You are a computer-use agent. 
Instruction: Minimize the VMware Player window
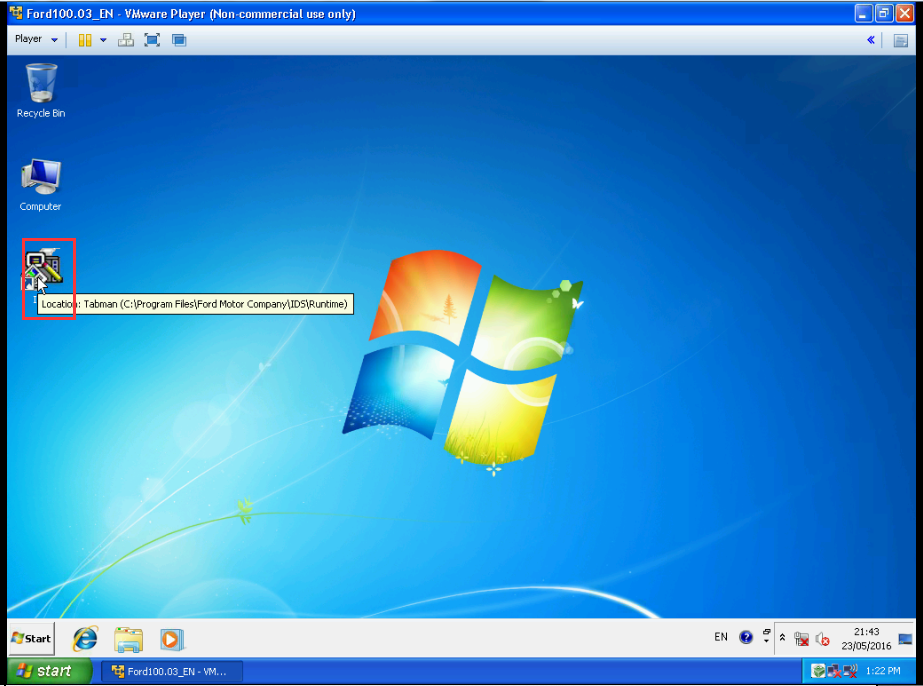click(x=863, y=14)
